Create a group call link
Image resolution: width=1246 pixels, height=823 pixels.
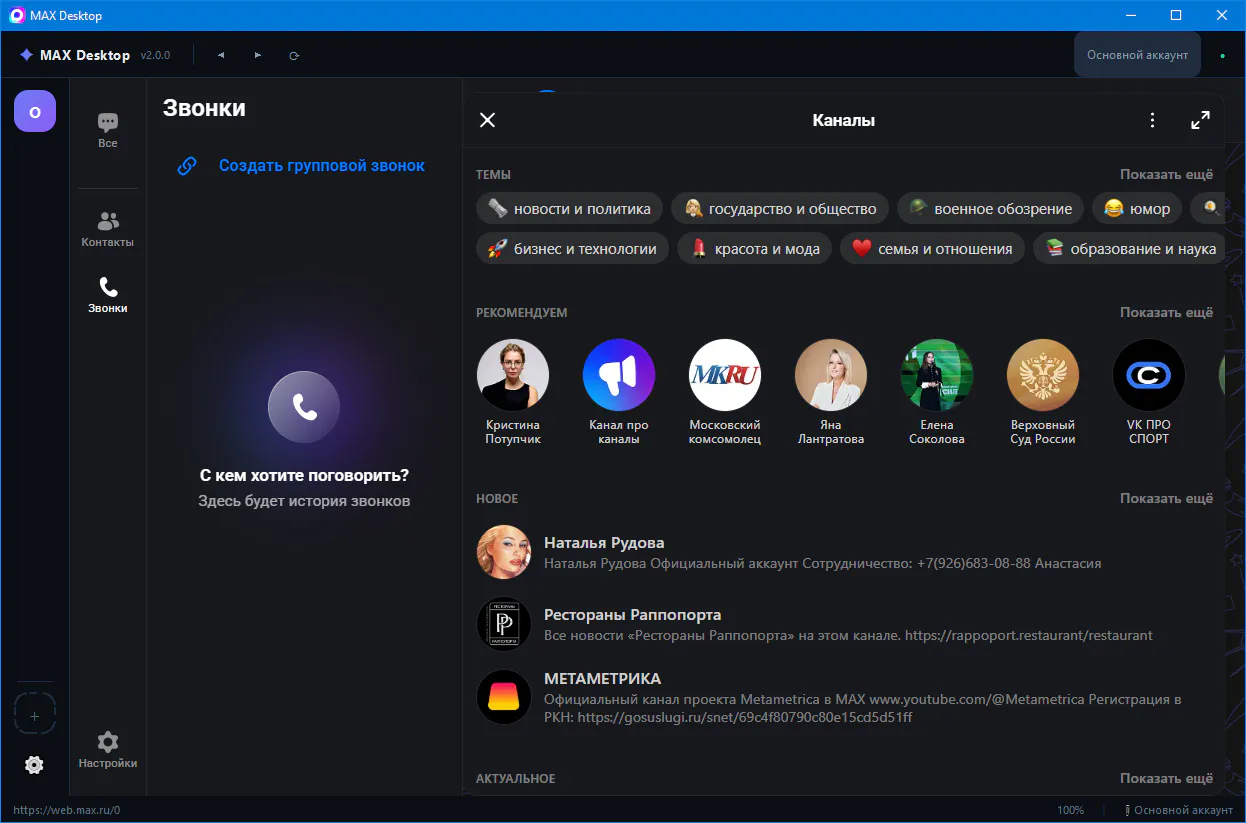[x=322, y=166]
